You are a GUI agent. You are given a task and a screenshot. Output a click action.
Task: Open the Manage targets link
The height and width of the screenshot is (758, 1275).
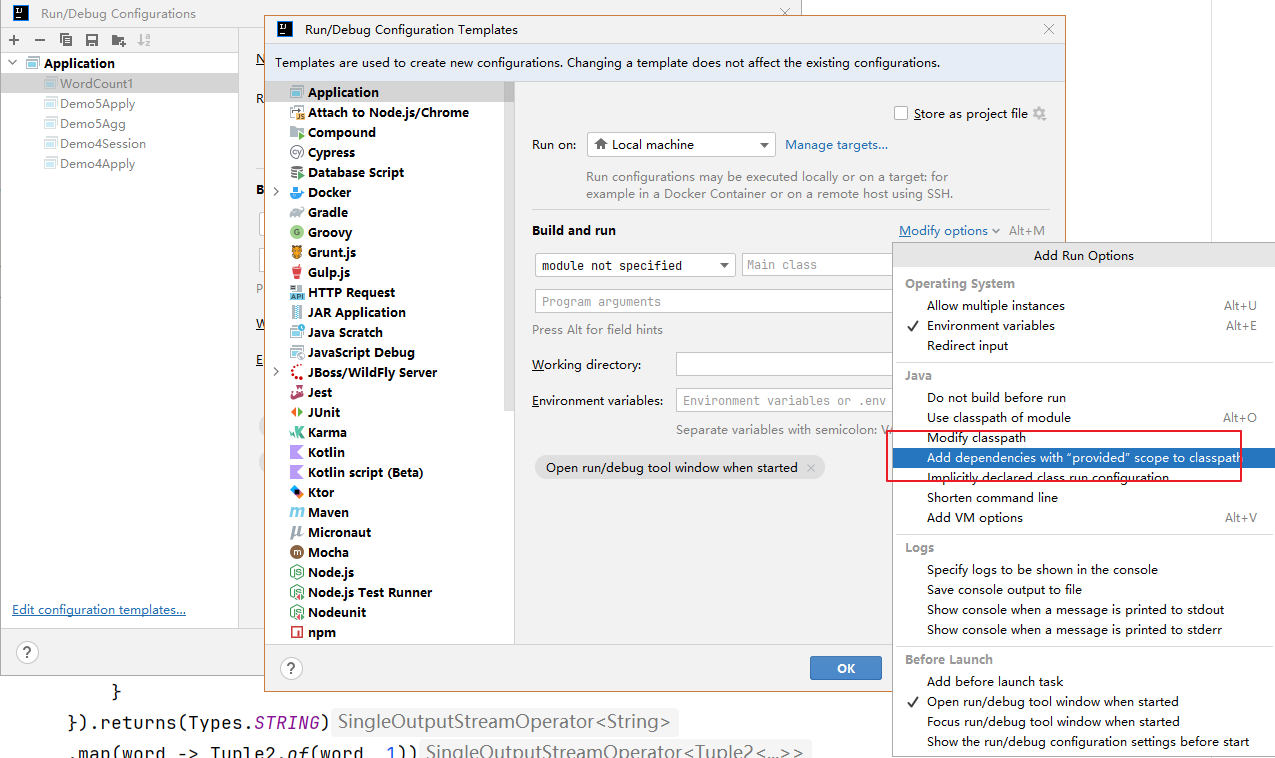[x=836, y=145]
